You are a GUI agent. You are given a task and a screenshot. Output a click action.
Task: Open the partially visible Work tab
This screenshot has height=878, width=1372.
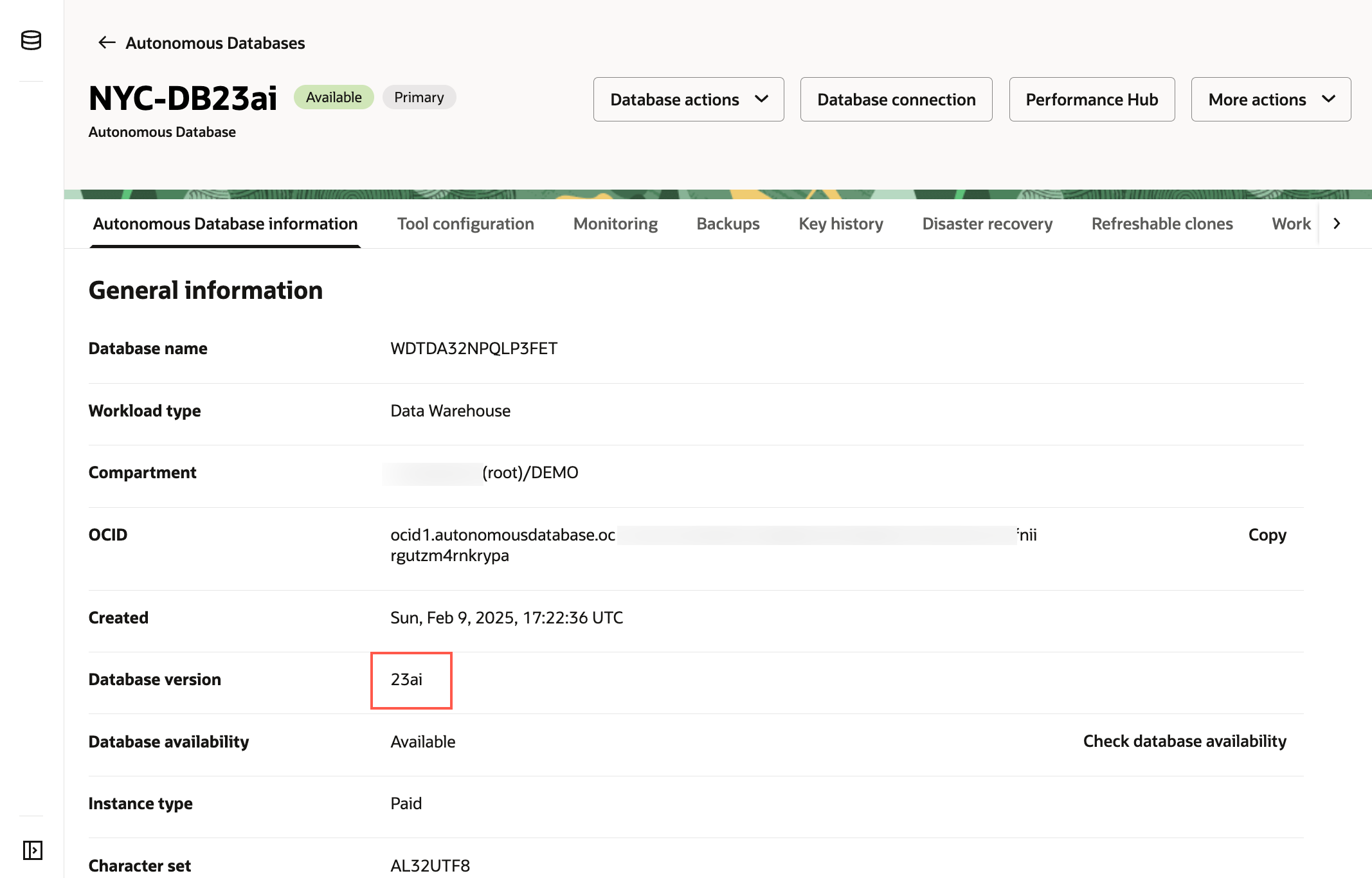(x=1291, y=224)
